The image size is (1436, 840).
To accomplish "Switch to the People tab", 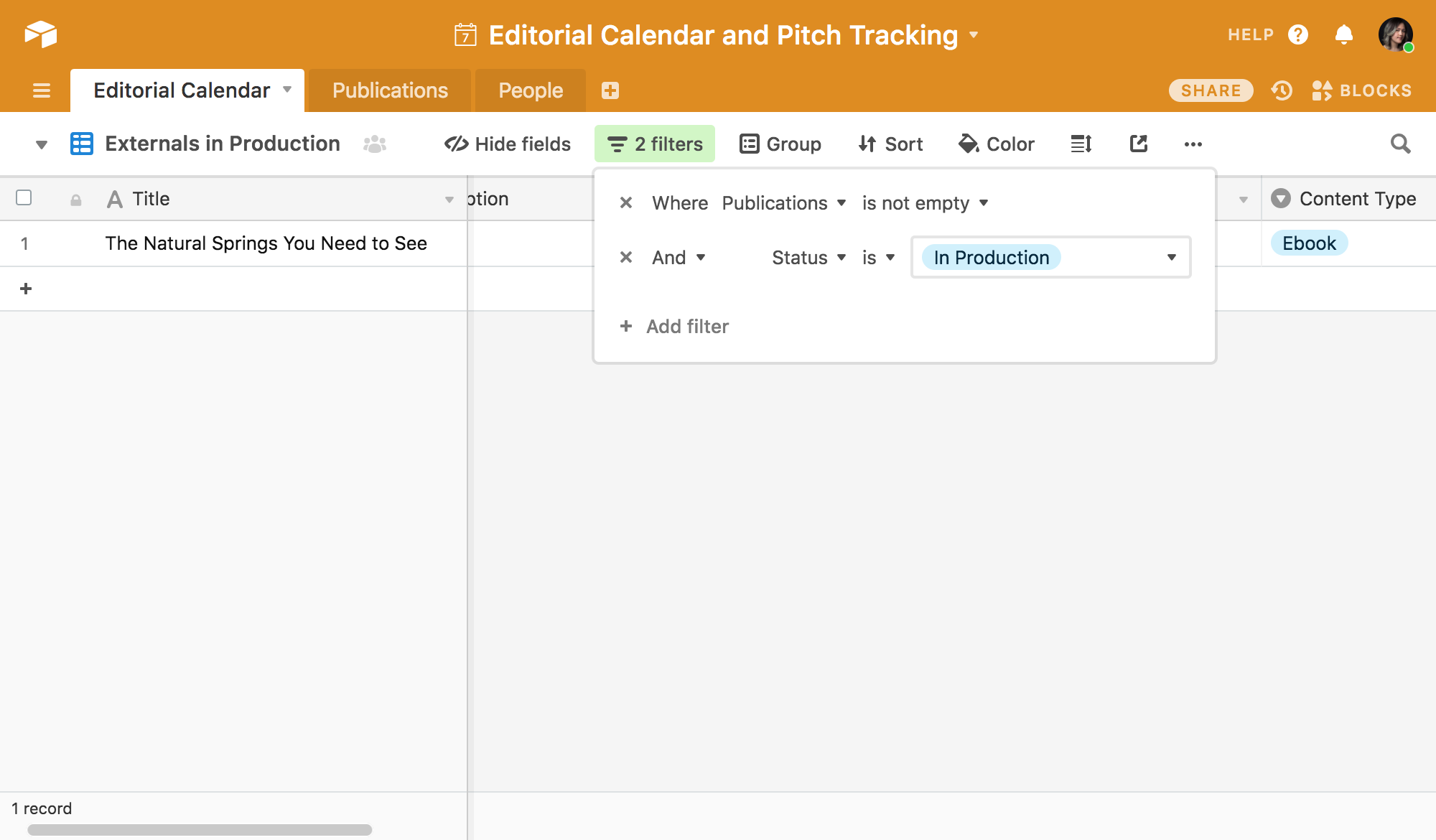I will pos(531,90).
